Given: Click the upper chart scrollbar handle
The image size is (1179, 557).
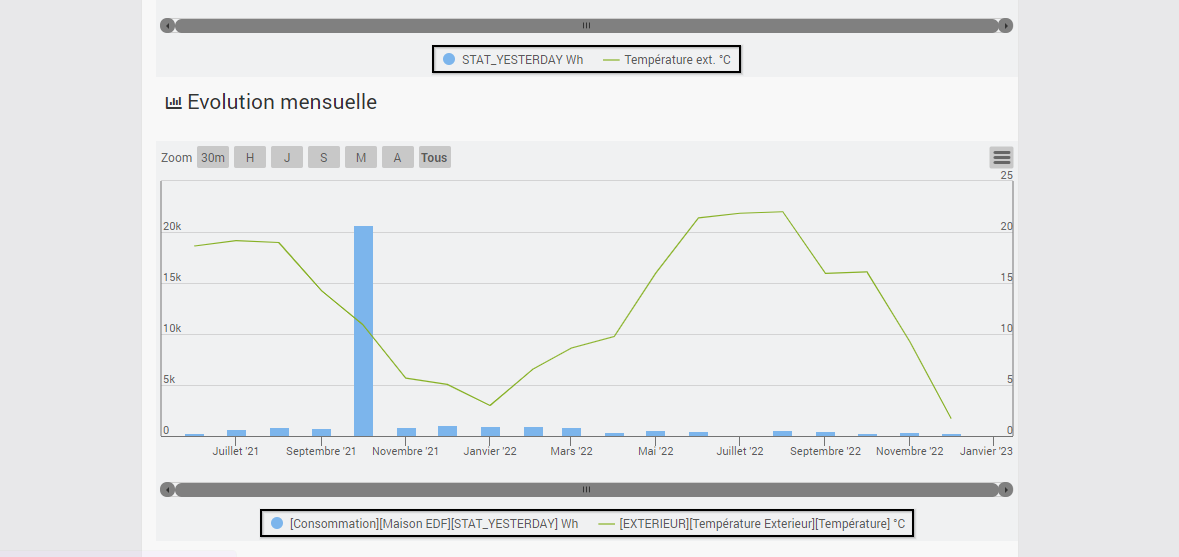Looking at the screenshot, I should click(586, 26).
